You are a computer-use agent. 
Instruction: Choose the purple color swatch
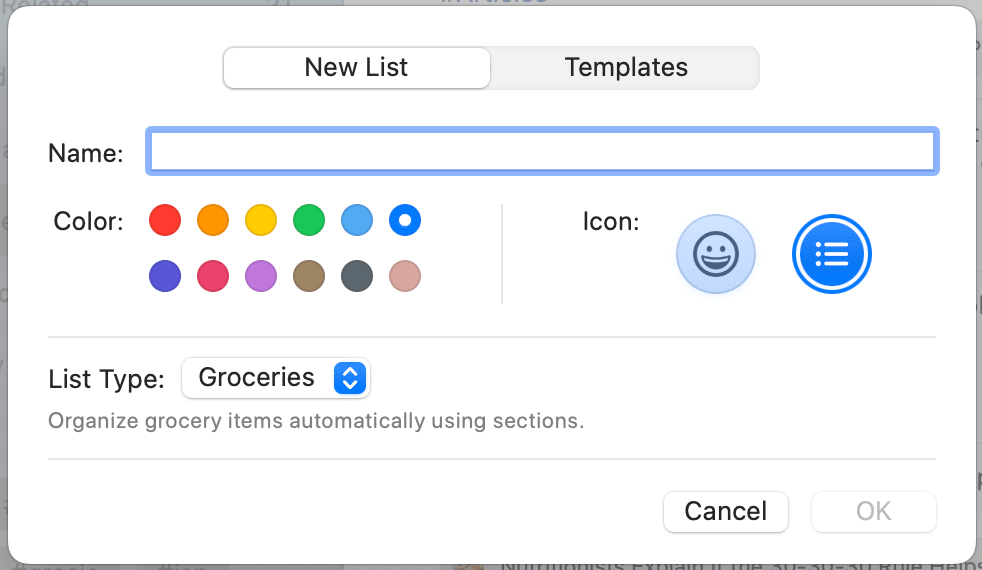[x=261, y=276]
